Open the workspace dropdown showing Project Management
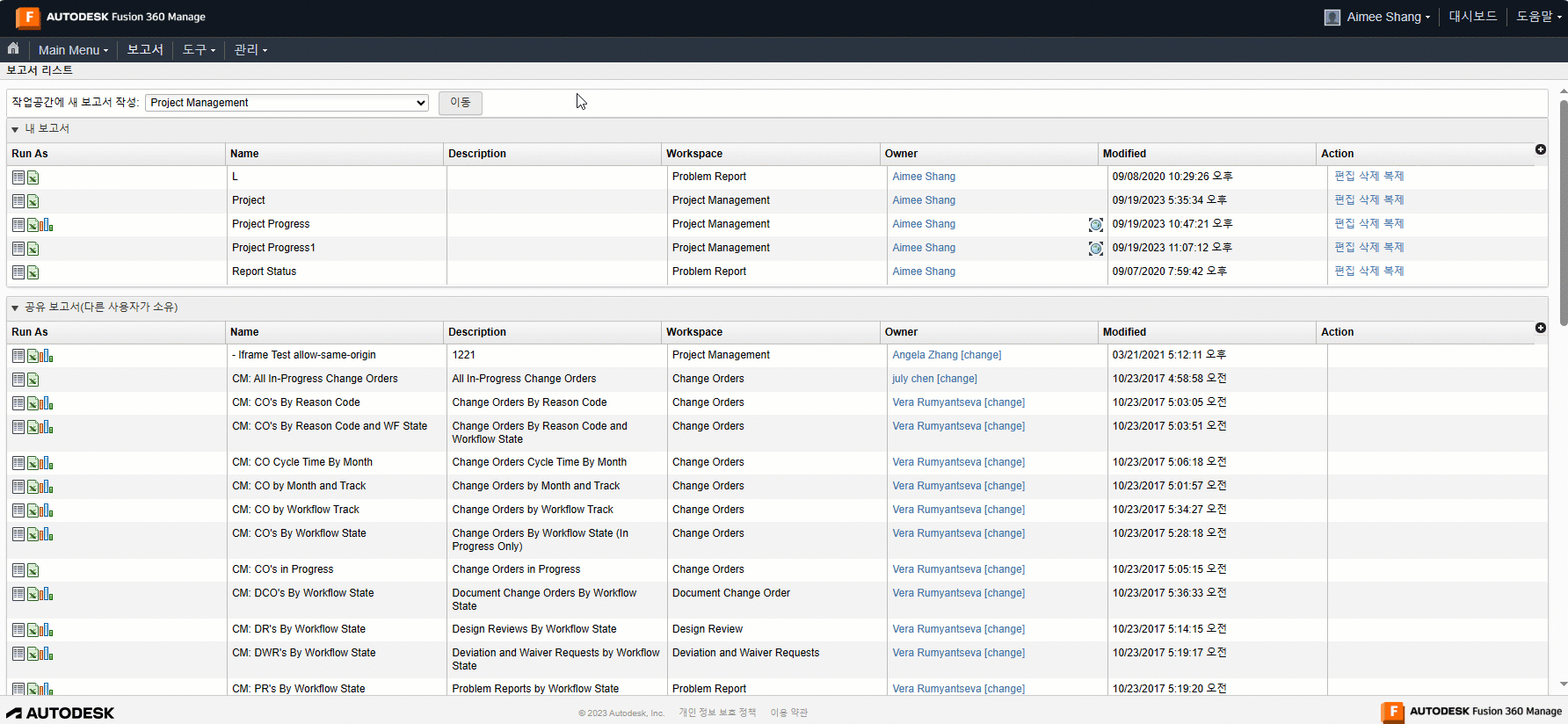Screen dimensions: 1568x724 click(287, 103)
